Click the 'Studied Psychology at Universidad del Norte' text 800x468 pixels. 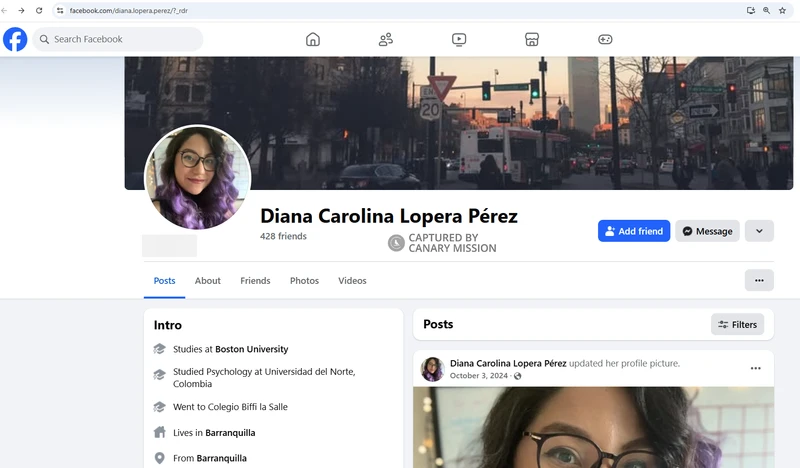tap(264, 378)
